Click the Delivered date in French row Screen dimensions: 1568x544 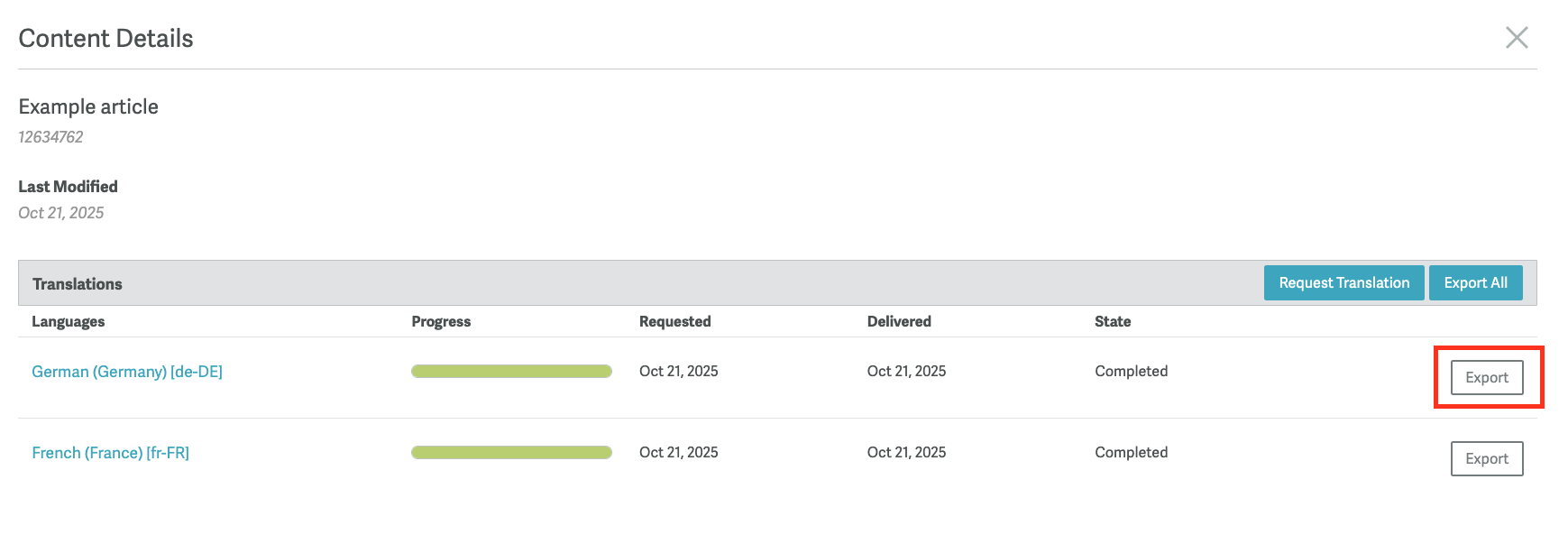[x=906, y=453]
